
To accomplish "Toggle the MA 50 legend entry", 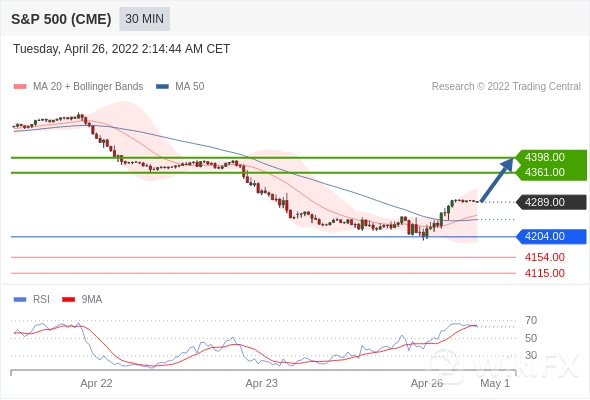I will click(x=180, y=87).
